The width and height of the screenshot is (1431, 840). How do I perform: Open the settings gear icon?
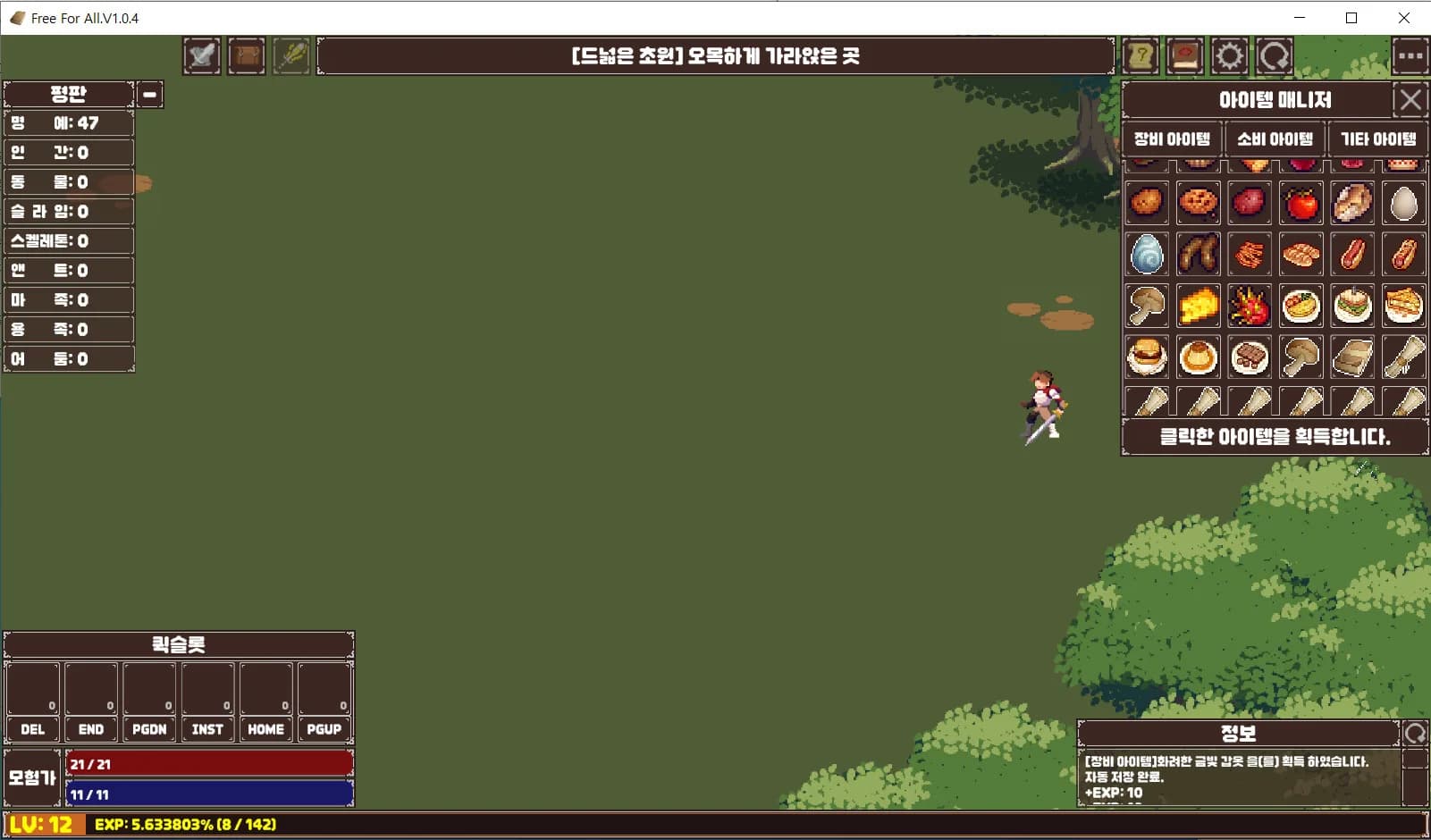click(1229, 56)
